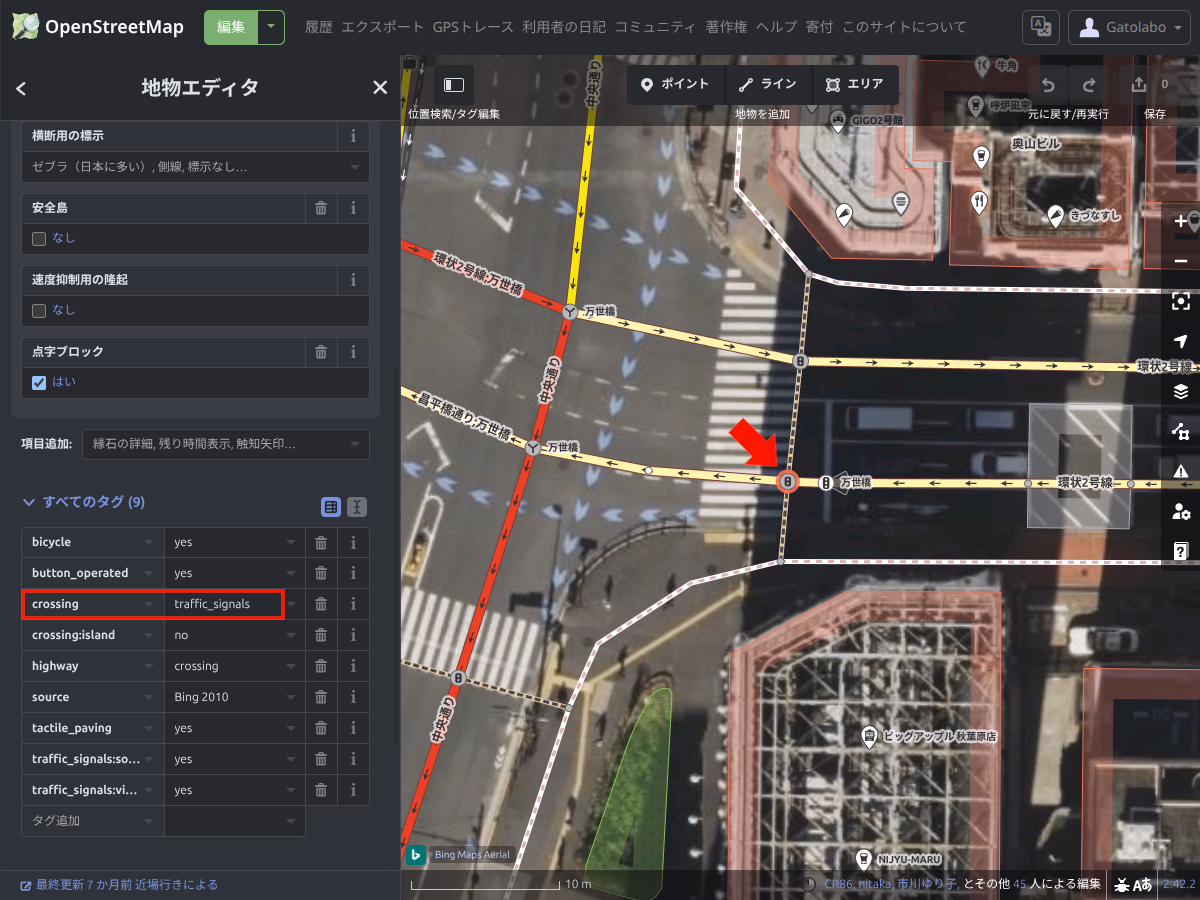Image resolution: width=1200 pixels, height=900 pixels.
Task: Show info for the tactile_paving tag
Action: click(353, 728)
